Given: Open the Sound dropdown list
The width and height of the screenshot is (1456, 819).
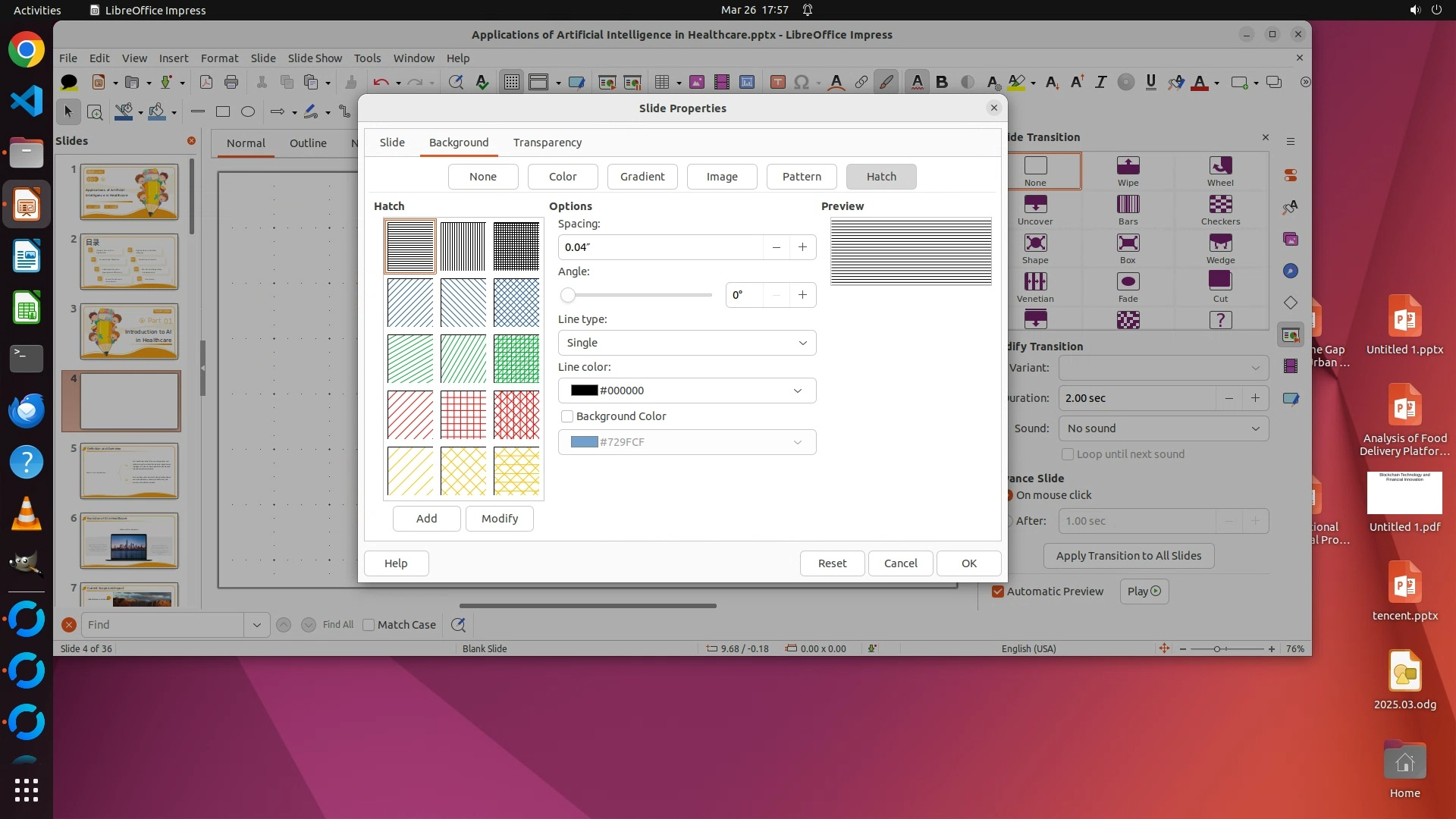Looking at the screenshot, I should 1163,428.
